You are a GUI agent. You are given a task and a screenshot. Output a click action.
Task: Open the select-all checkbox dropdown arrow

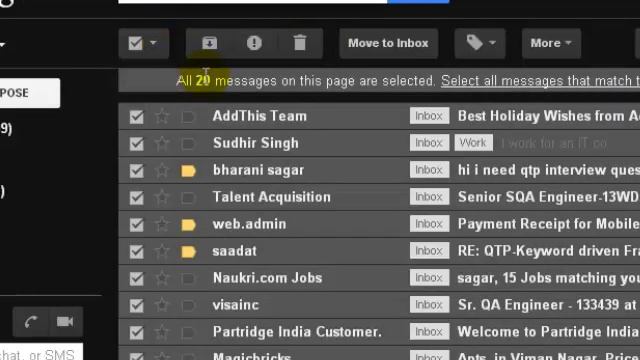pos(153,42)
